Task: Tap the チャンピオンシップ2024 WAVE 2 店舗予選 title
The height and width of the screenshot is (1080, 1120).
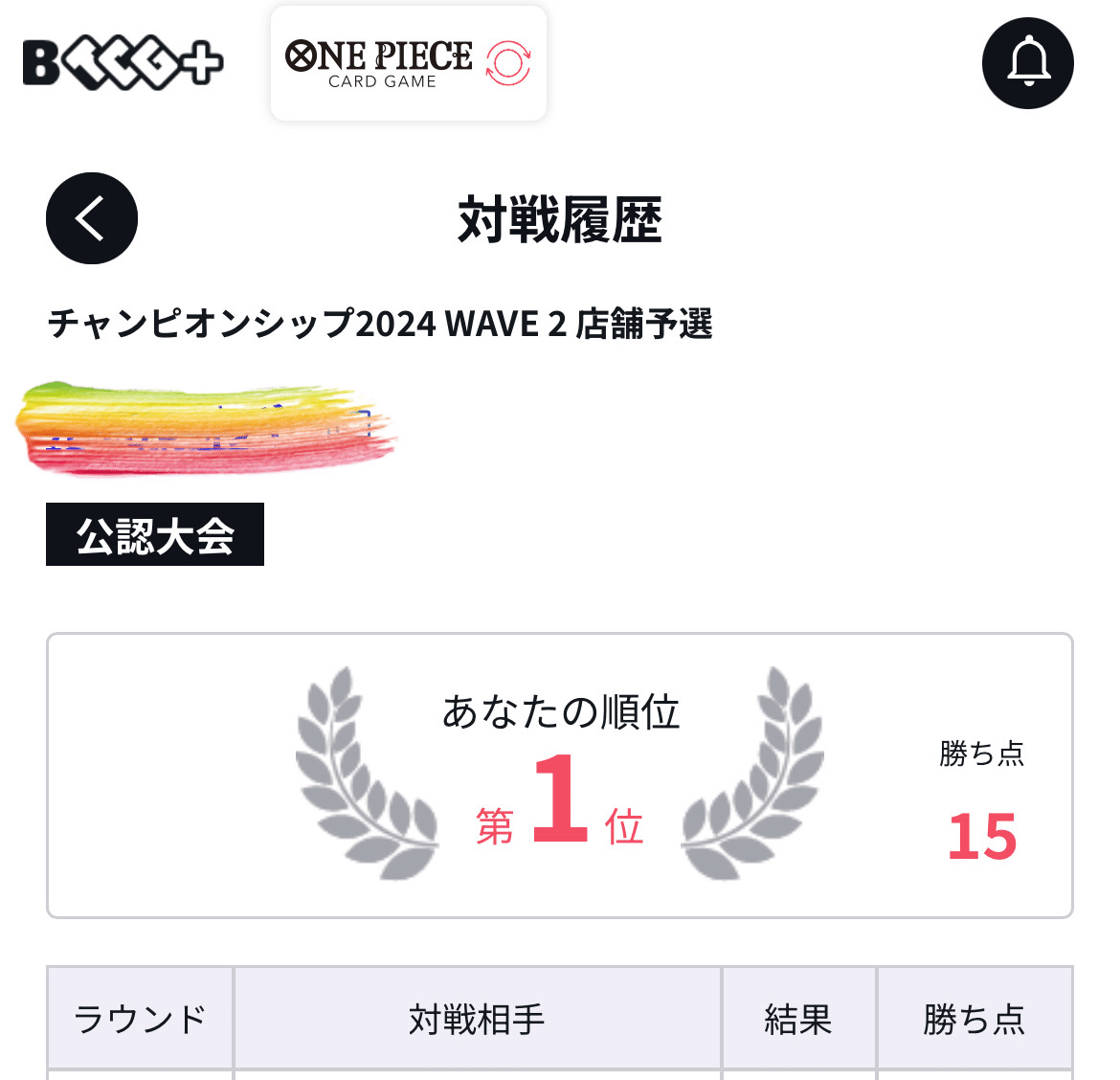Action: (380, 324)
